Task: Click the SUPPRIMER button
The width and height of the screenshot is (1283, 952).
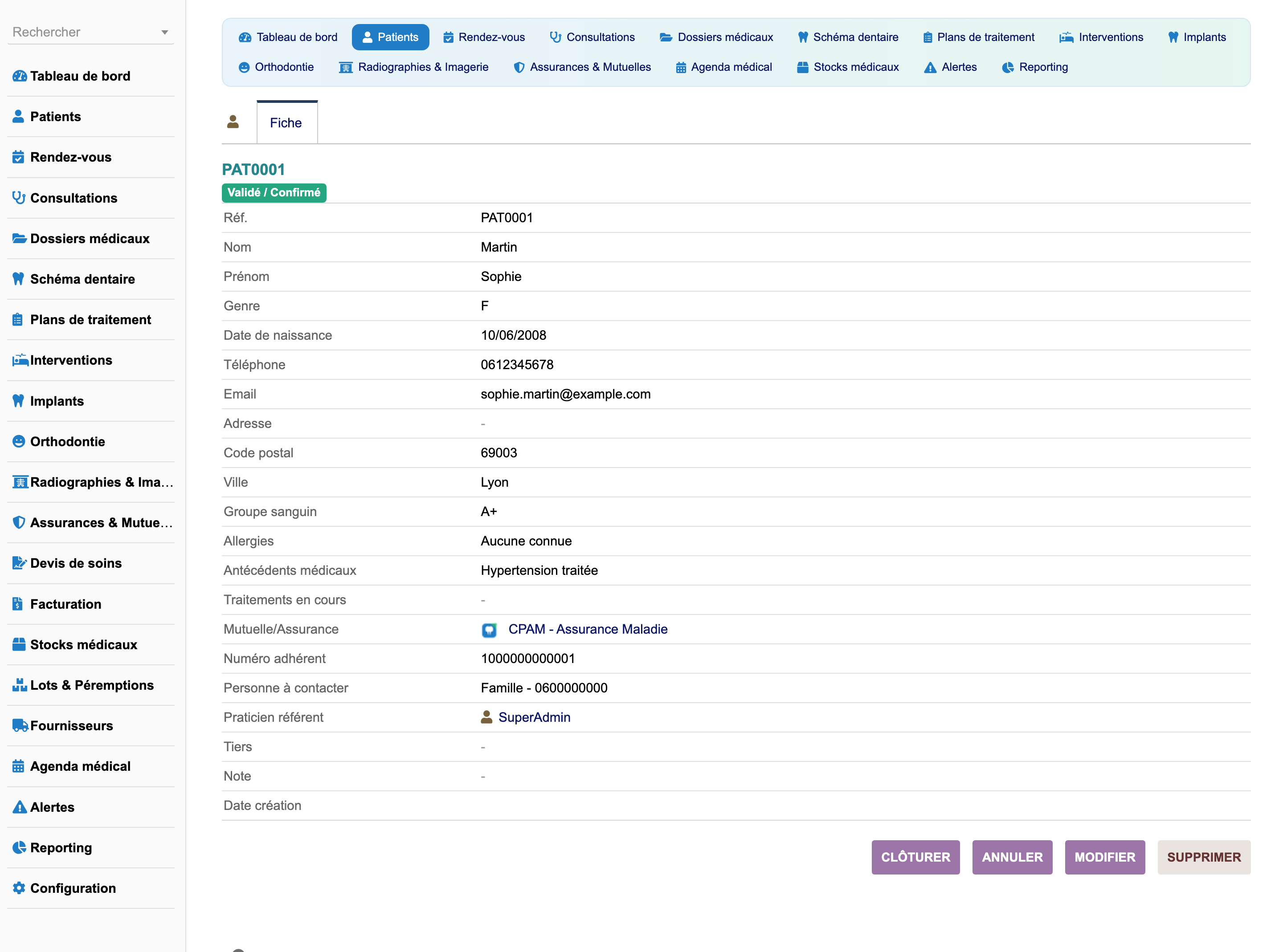Action: click(x=1204, y=857)
